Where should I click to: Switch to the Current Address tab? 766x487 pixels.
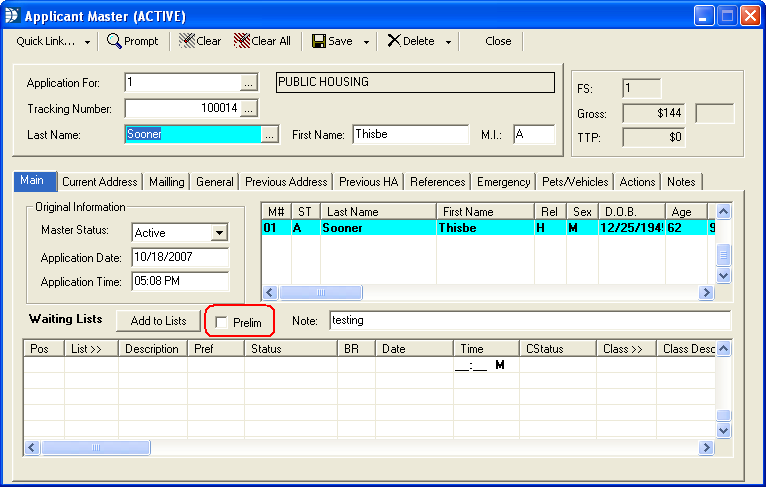99,182
